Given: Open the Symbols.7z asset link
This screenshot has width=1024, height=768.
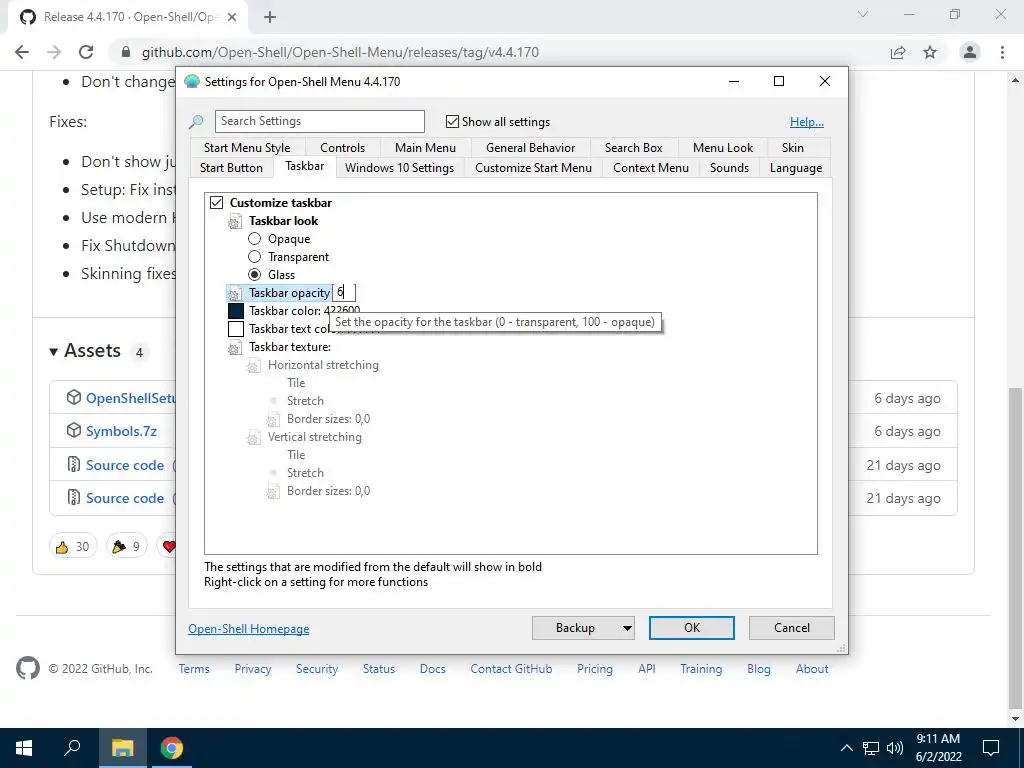Looking at the screenshot, I should point(121,432).
